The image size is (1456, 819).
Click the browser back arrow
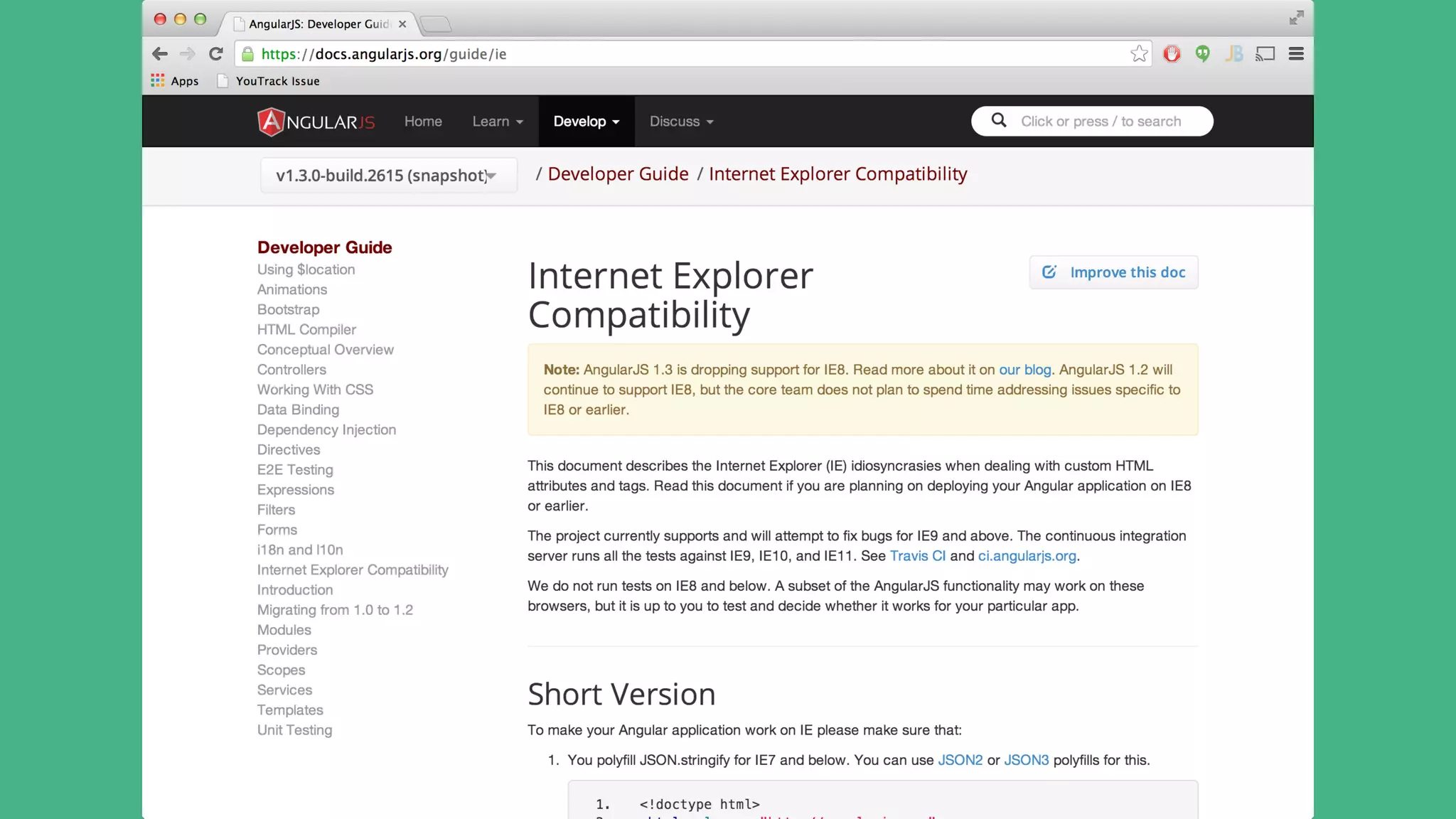point(160,54)
